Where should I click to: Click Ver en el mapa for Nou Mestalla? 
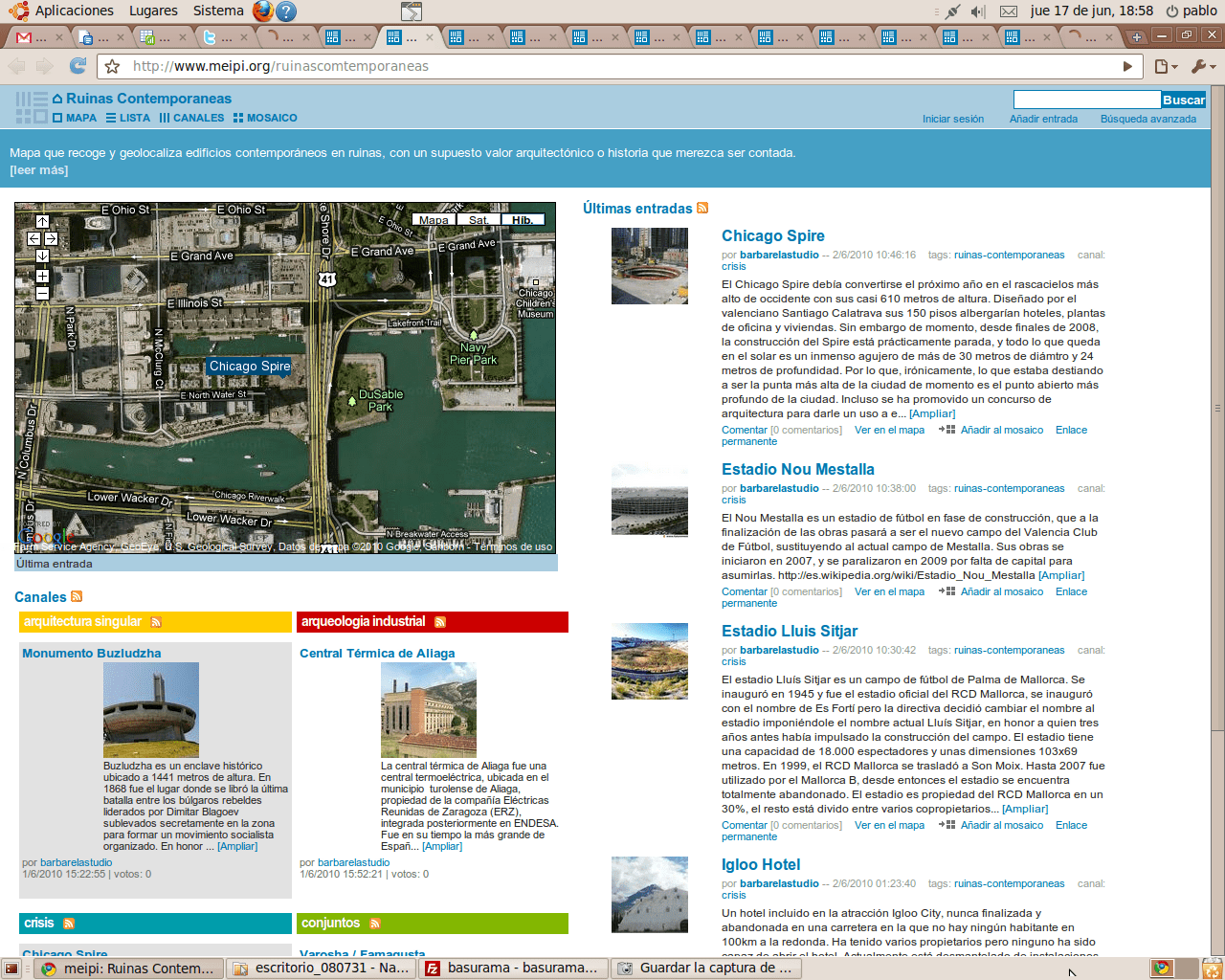click(889, 591)
